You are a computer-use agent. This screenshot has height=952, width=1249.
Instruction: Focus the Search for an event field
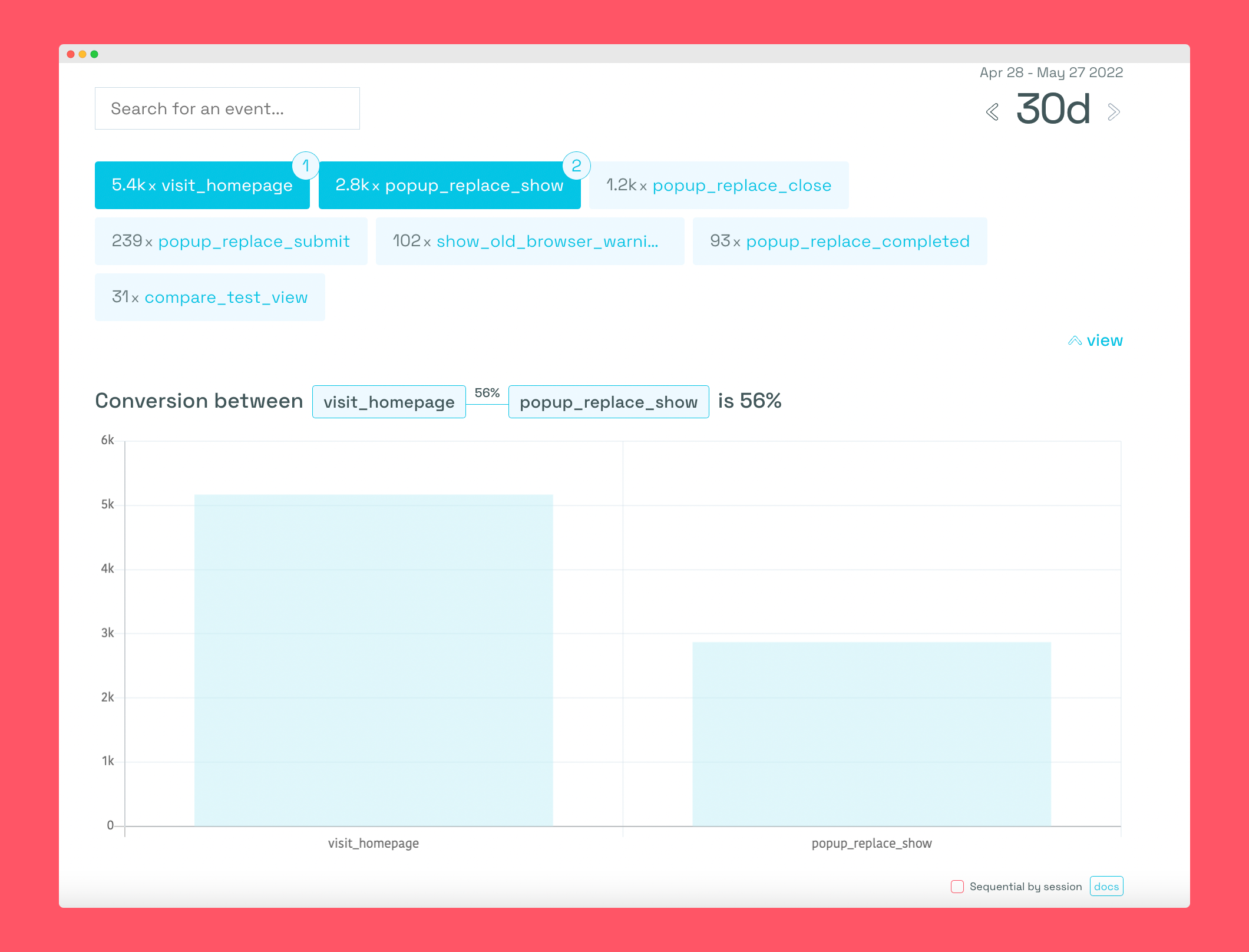pos(227,108)
